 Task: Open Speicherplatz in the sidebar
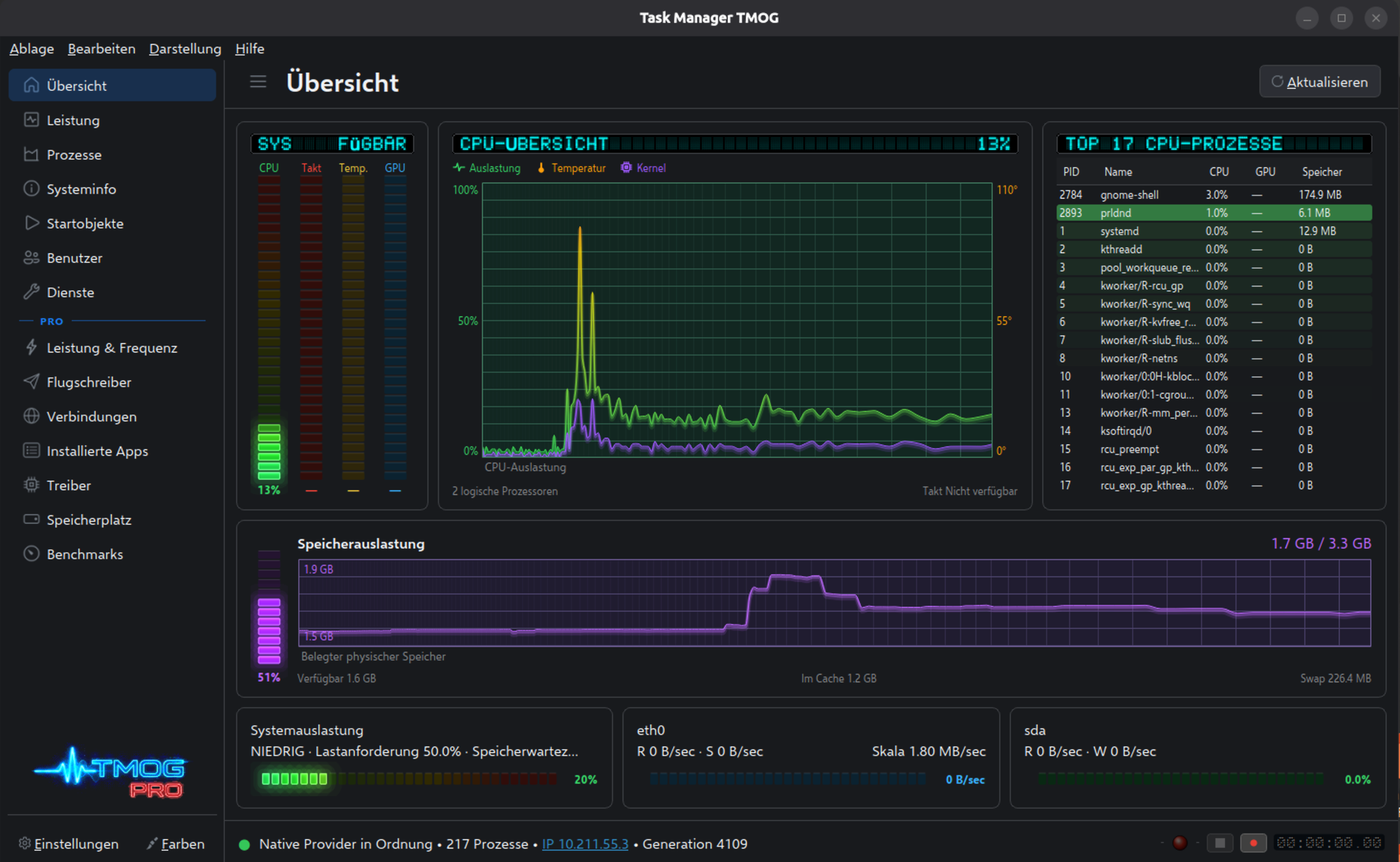coord(112,520)
